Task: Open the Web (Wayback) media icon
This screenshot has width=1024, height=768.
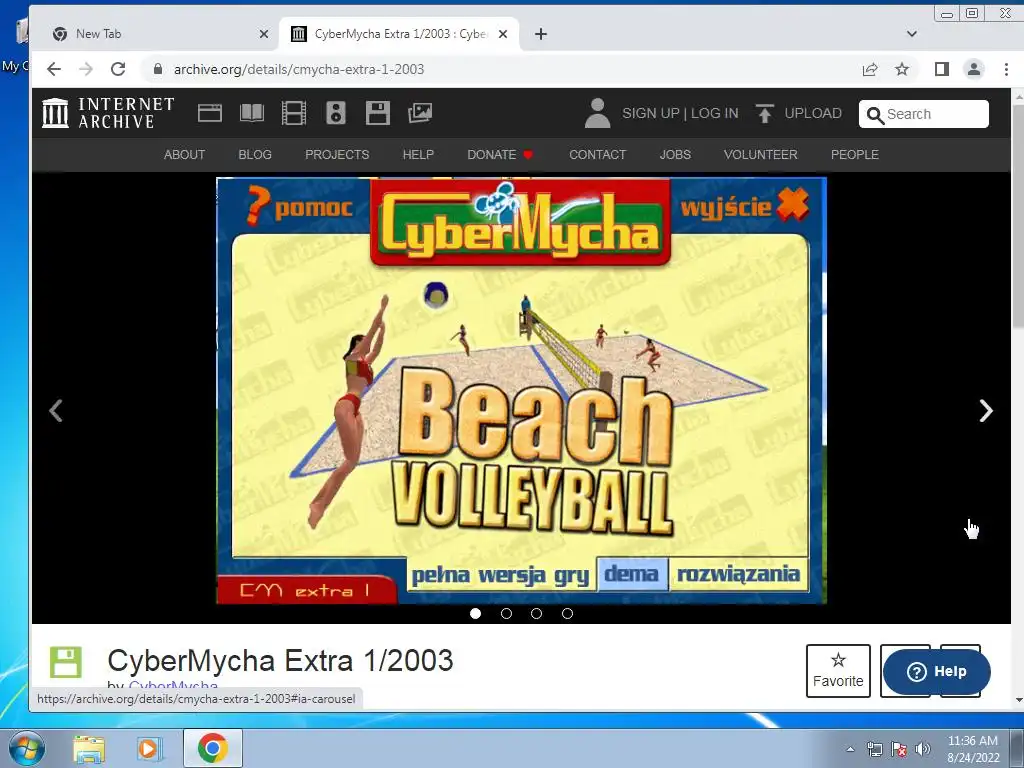Action: point(210,113)
